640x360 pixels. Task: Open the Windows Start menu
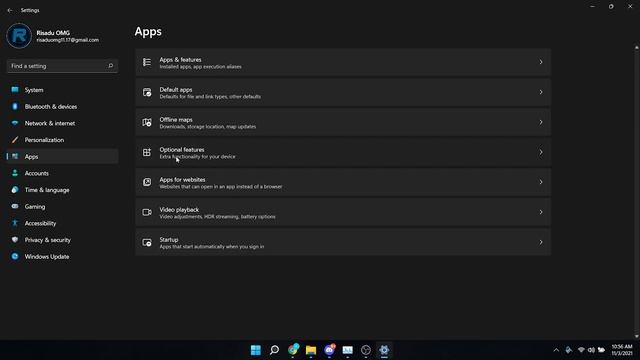(256, 350)
